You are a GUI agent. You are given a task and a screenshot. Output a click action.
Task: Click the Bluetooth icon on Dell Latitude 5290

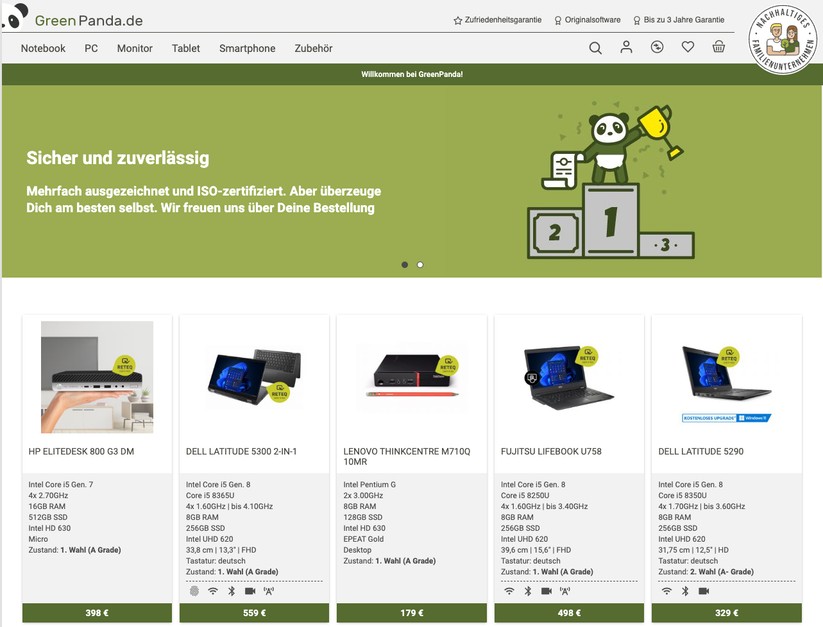pos(685,591)
